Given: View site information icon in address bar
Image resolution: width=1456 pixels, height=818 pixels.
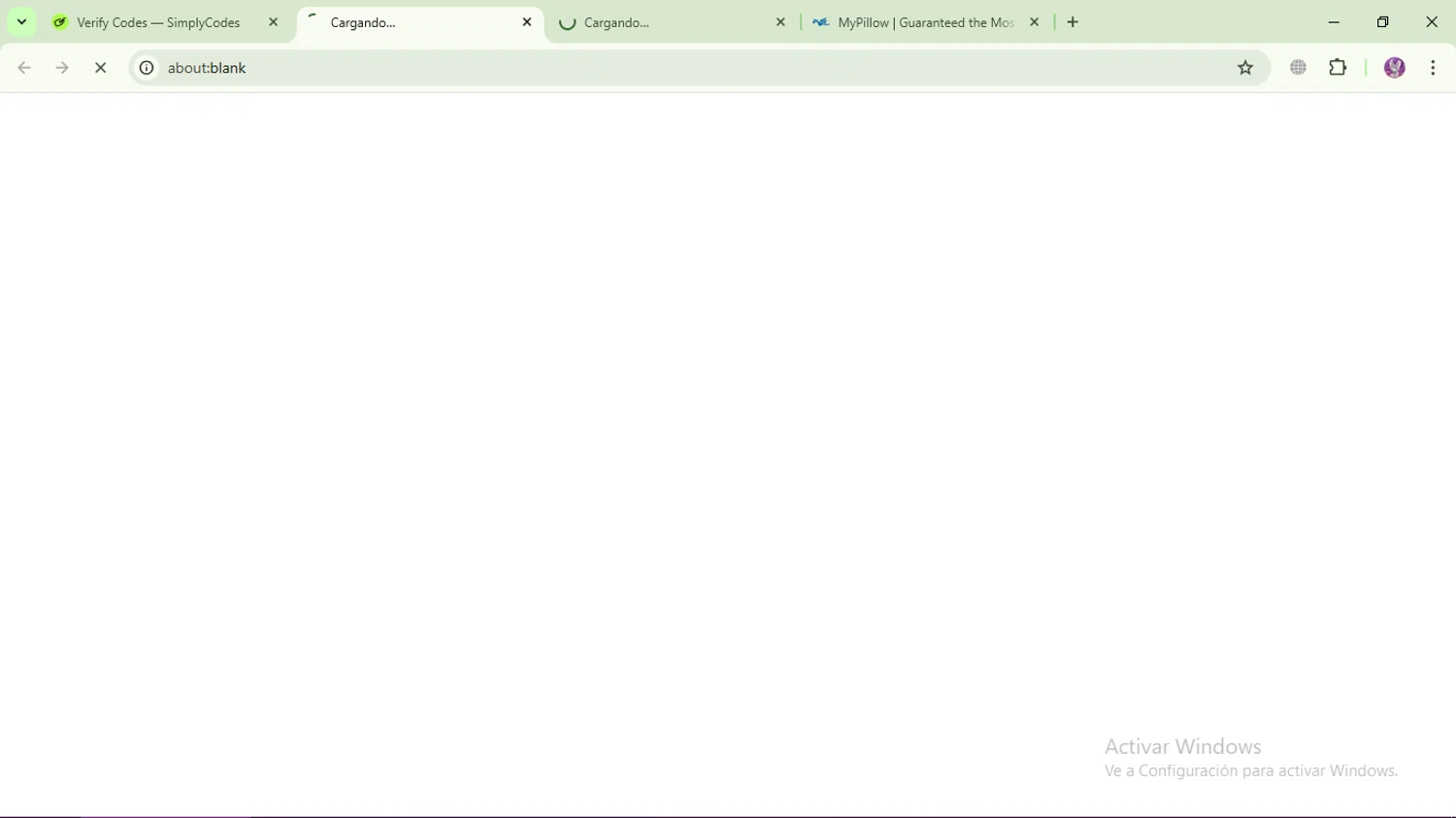Looking at the screenshot, I should point(147,68).
